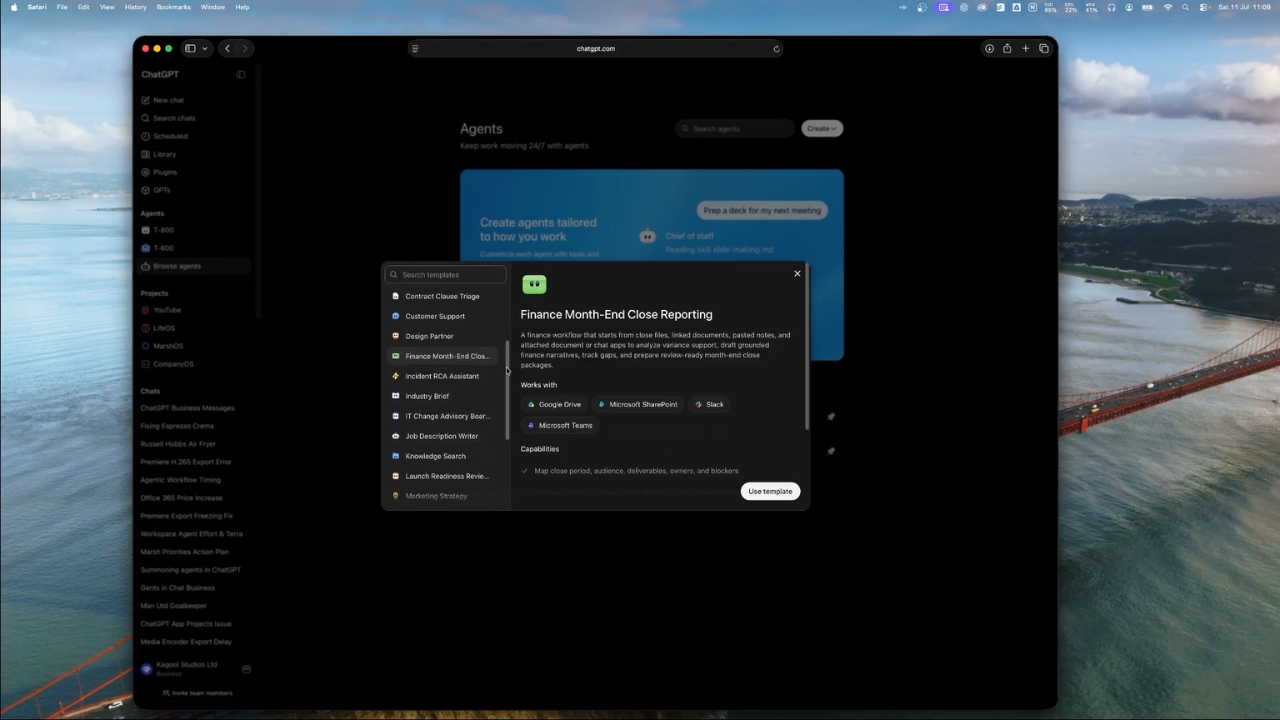Viewport: 1280px width, 720px height.
Task: Open the View menu
Action: (x=107, y=7)
